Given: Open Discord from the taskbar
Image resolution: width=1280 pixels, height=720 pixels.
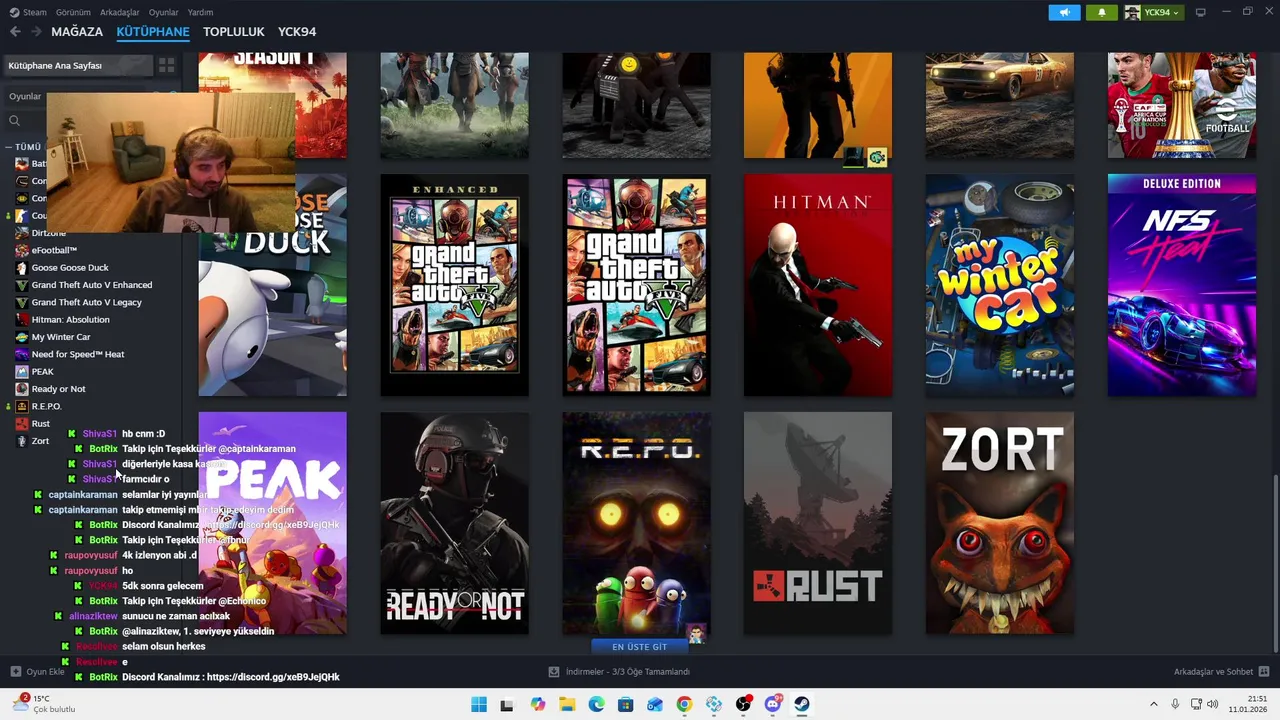Looking at the screenshot, I should [x=773, y=705].
